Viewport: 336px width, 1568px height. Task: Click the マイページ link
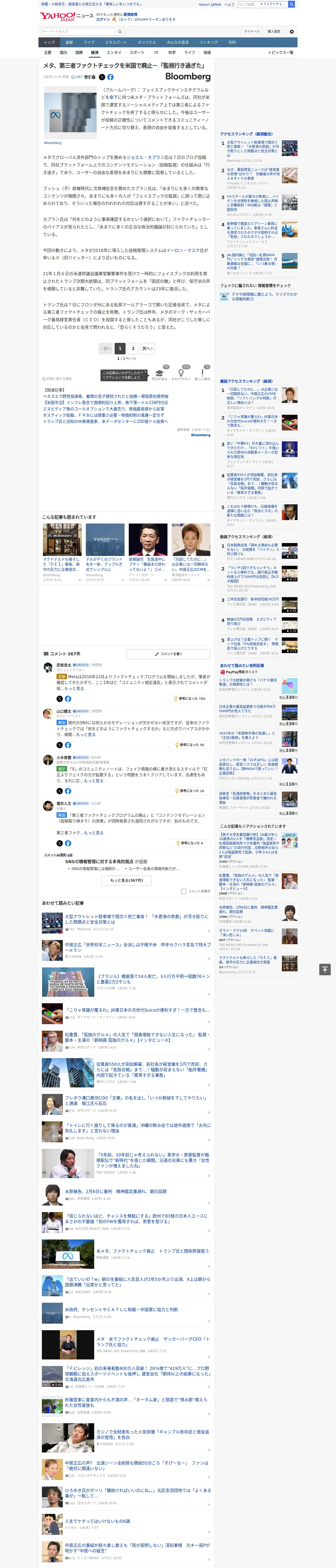(x=252, y=31)
